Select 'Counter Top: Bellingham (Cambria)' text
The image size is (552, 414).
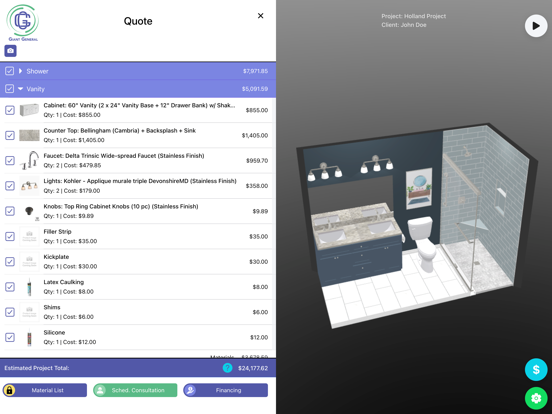coord(120,131)
